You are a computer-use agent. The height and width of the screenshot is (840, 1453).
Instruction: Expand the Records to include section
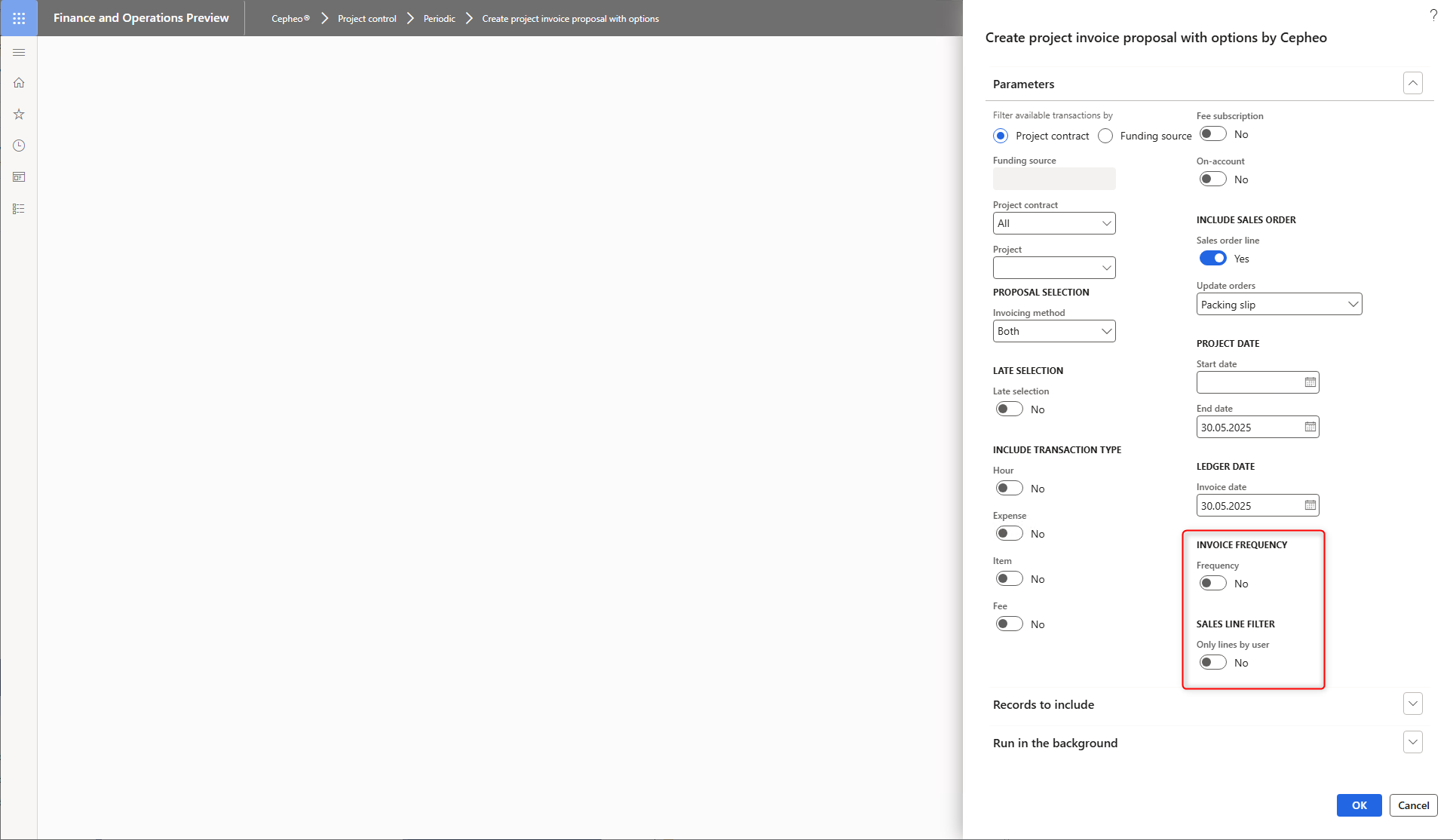tap(1412, 704)
